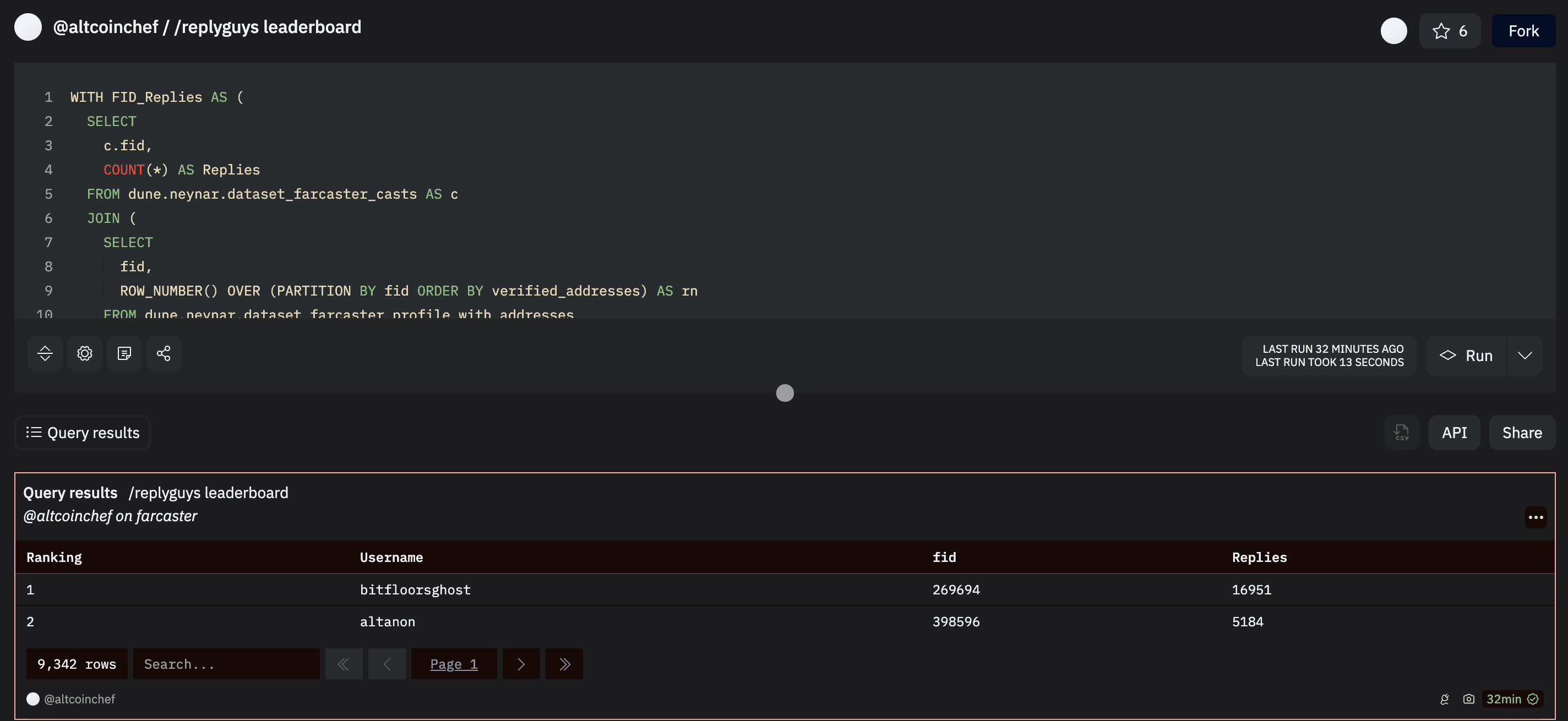Place cursor on COUNT(*) AS Replies line
This screenshot has height=721, width=1568.
(181, 170)
